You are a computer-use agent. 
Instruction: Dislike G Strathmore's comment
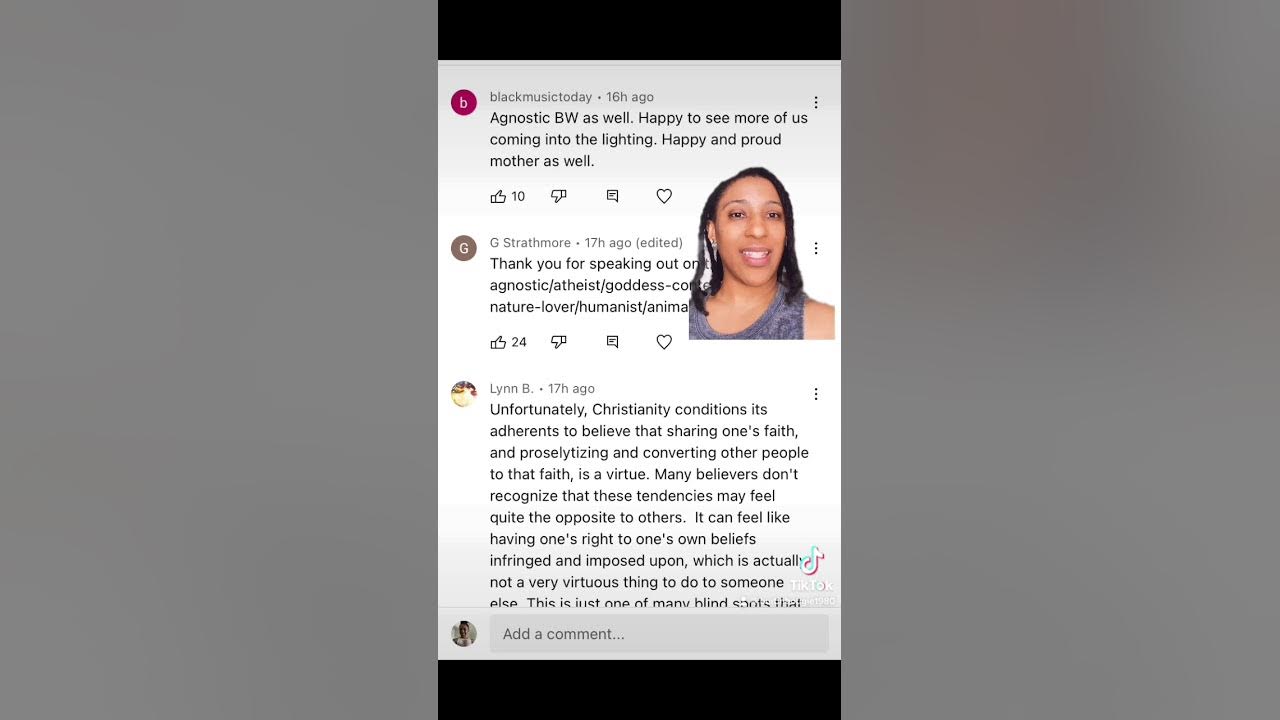pos(559,342)
